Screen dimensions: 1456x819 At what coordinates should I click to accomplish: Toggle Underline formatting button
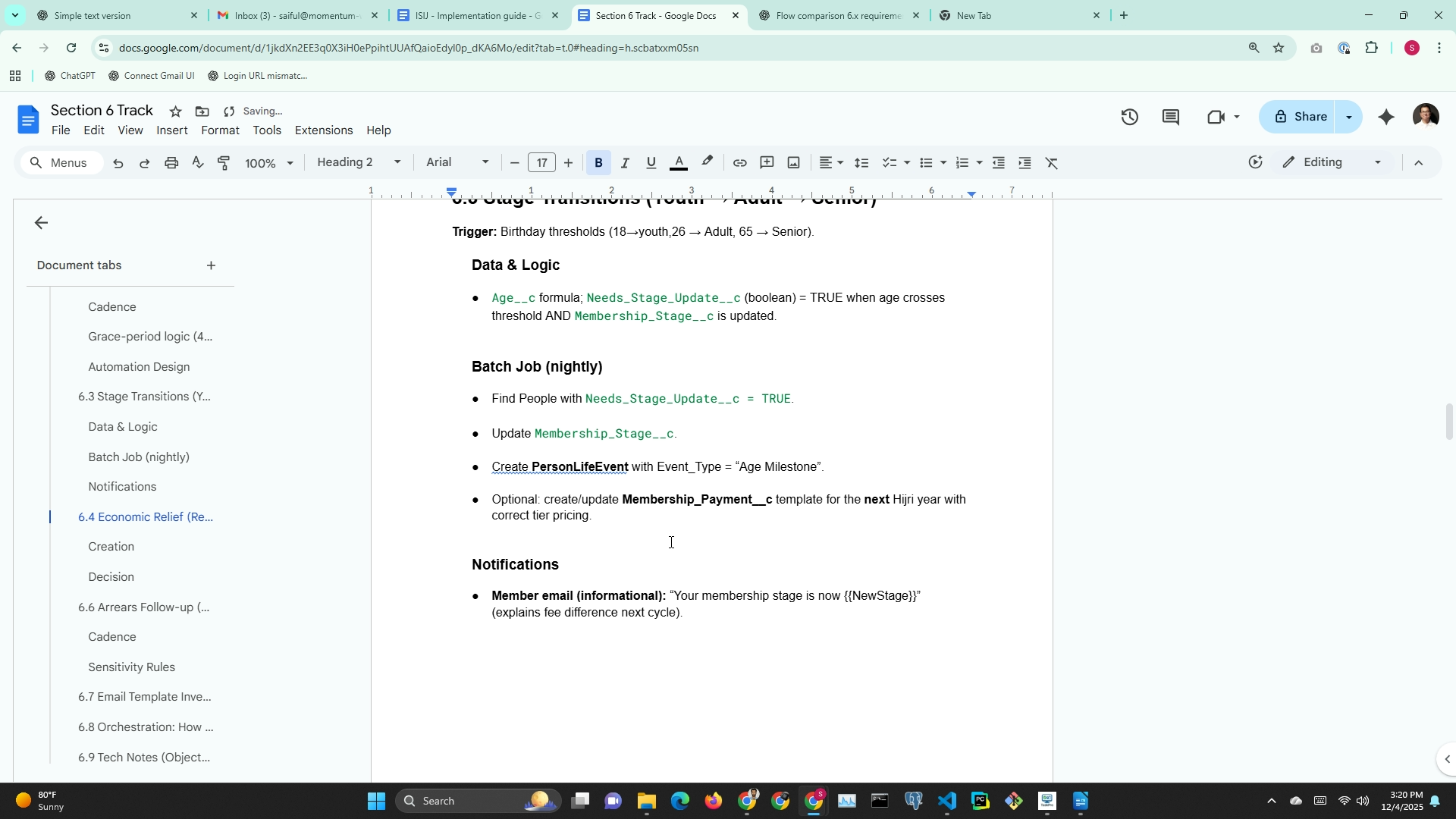coord(651,163)
